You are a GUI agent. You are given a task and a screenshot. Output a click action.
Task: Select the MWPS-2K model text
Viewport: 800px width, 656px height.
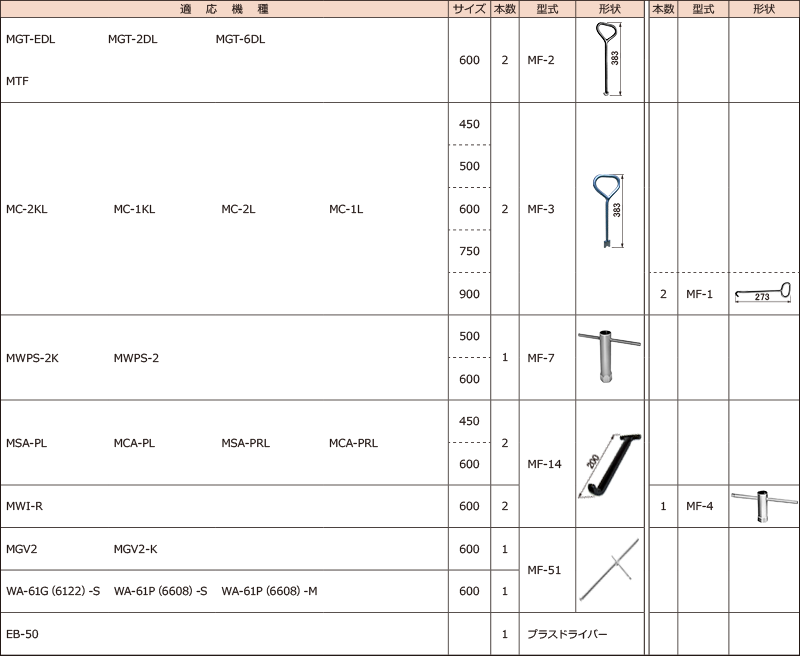pos(32,358)
